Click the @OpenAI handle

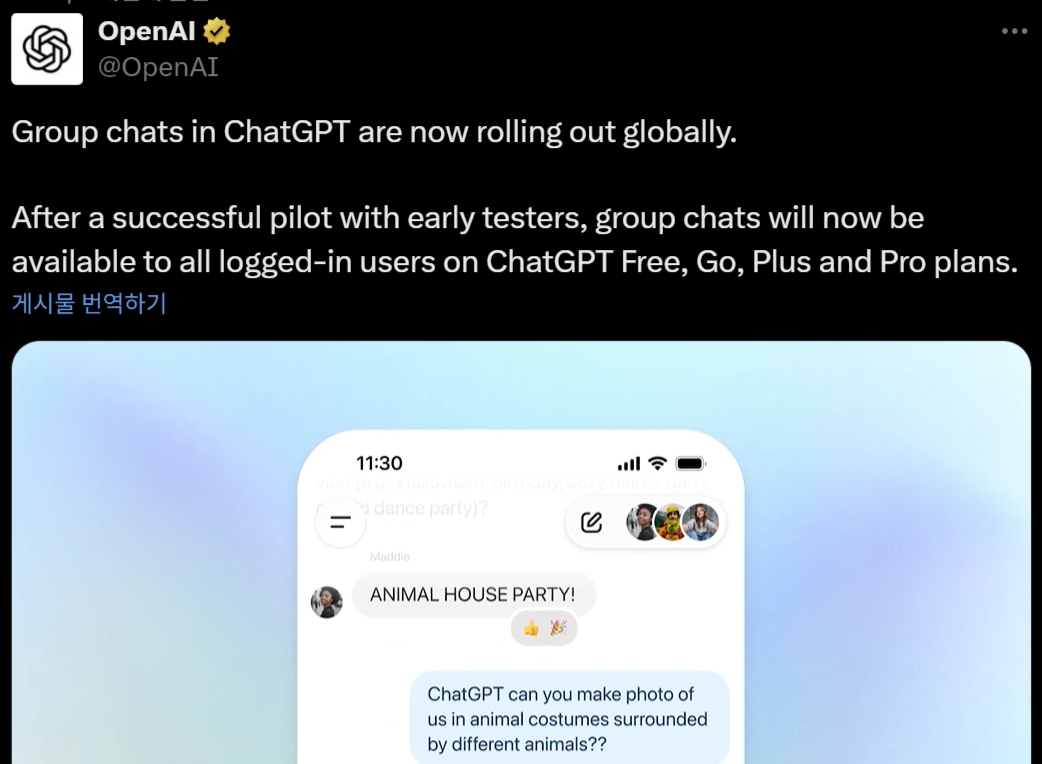pos(158,67)
